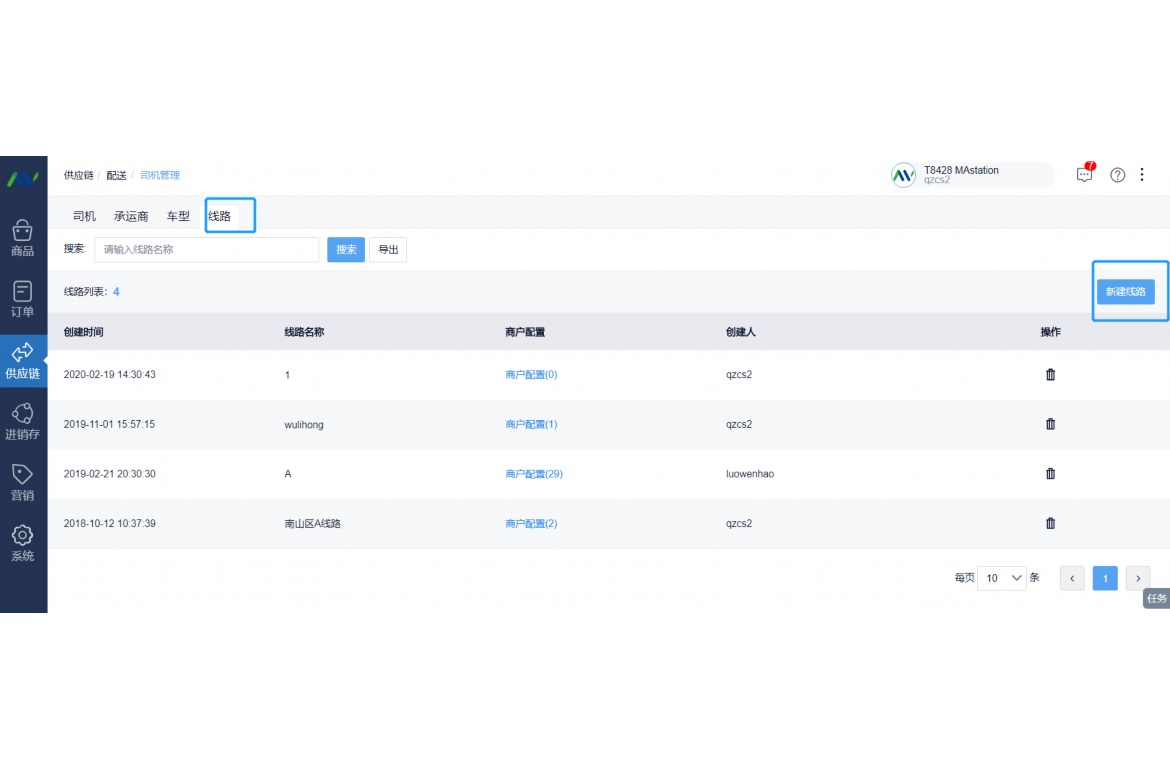Select the 车型 (Vehicle type) tab
The width and height of the screenshot is (1170, 769).
[x=178, y=216]
